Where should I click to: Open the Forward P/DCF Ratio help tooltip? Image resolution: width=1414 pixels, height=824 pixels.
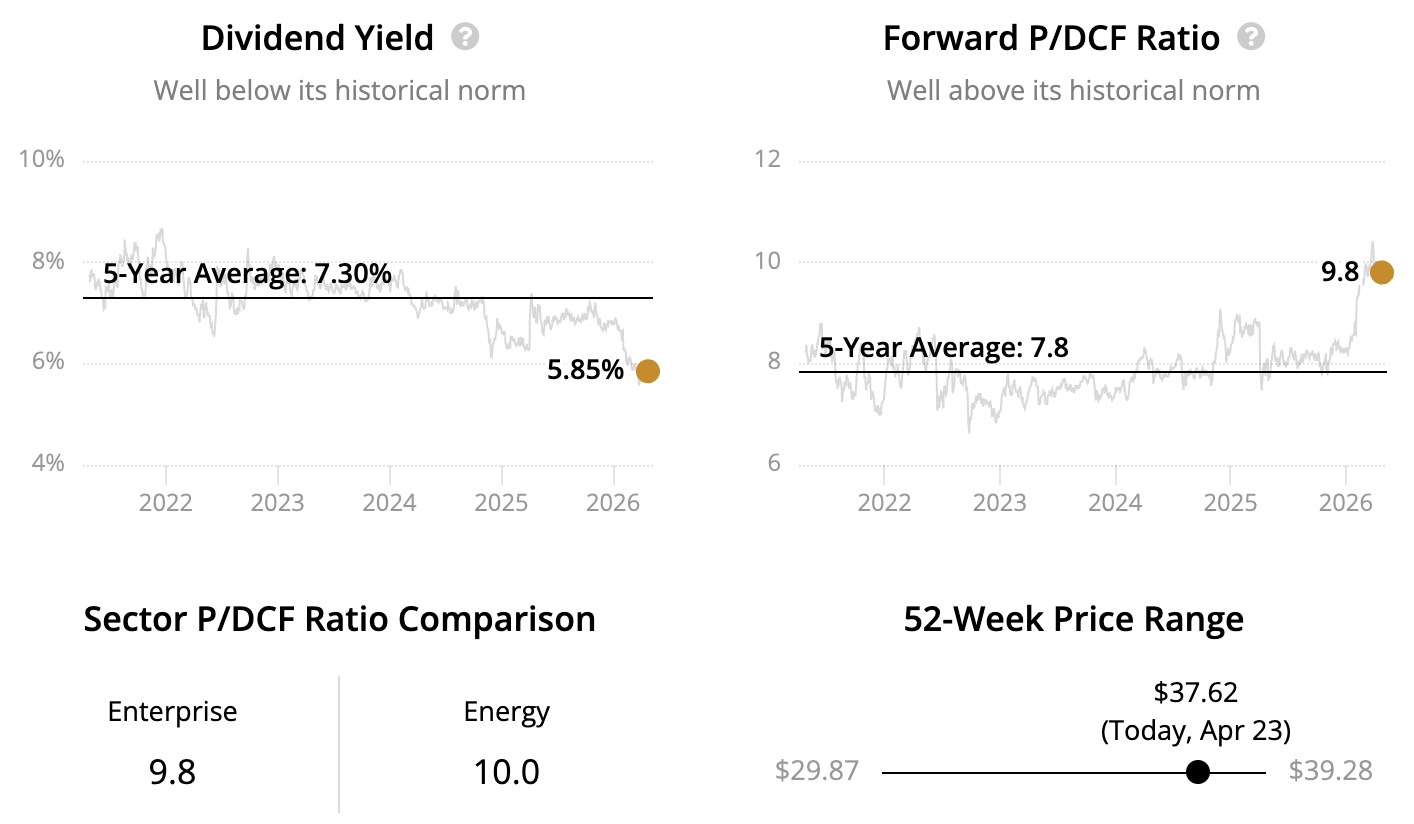pyautogui.click(x=1251, y=38)
